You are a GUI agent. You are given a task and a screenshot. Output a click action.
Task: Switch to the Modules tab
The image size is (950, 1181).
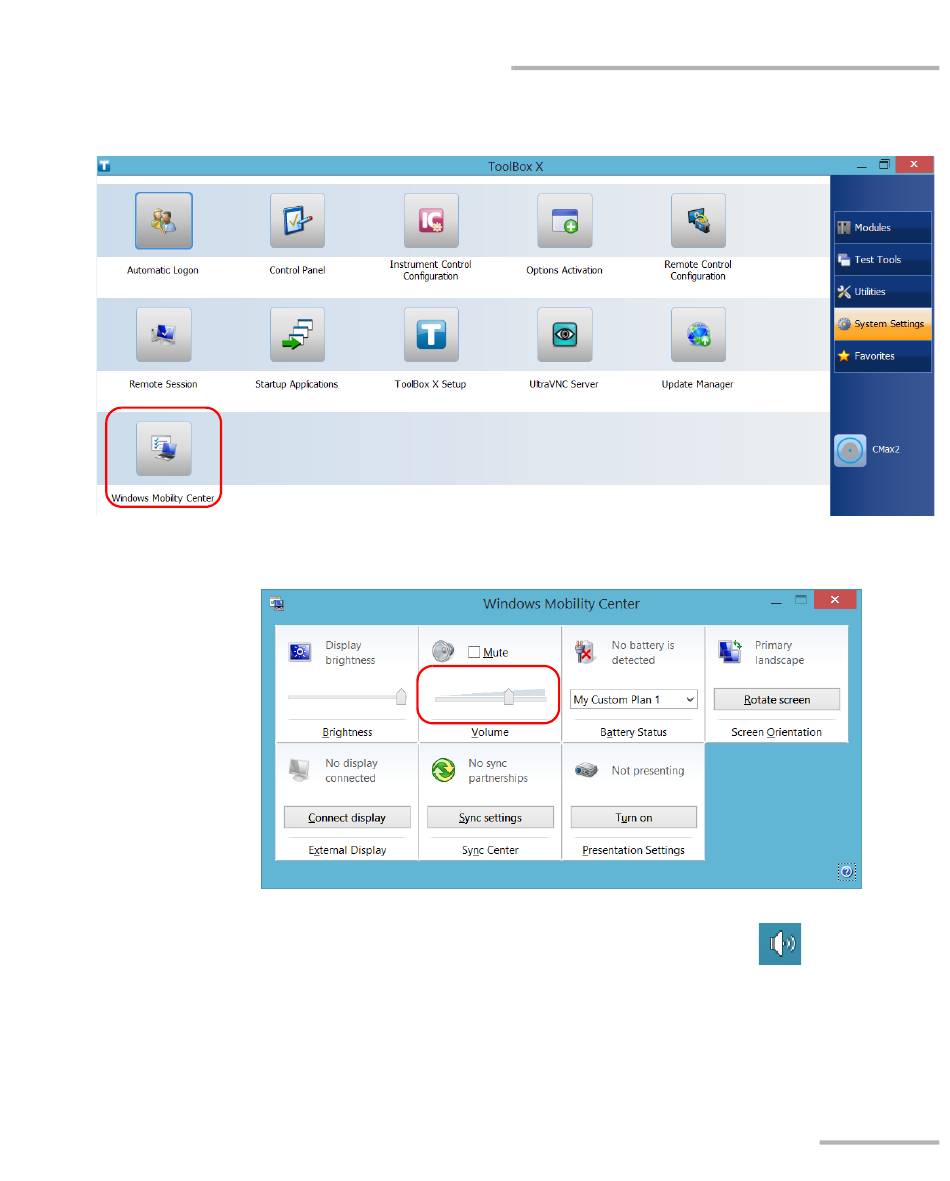tap(882, 227)
